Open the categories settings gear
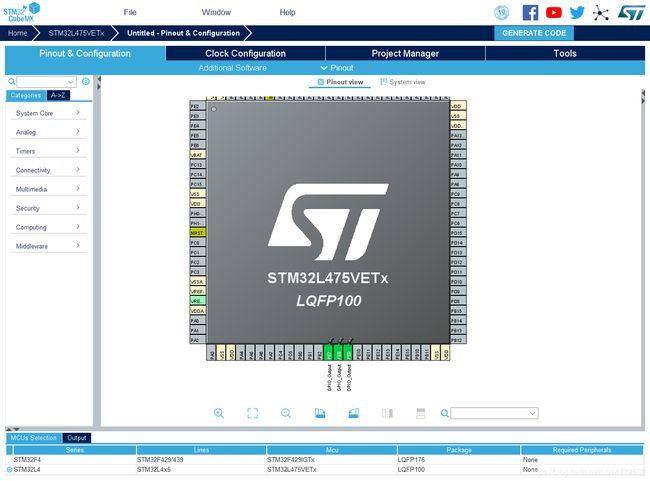 click(x=86, y=81)
